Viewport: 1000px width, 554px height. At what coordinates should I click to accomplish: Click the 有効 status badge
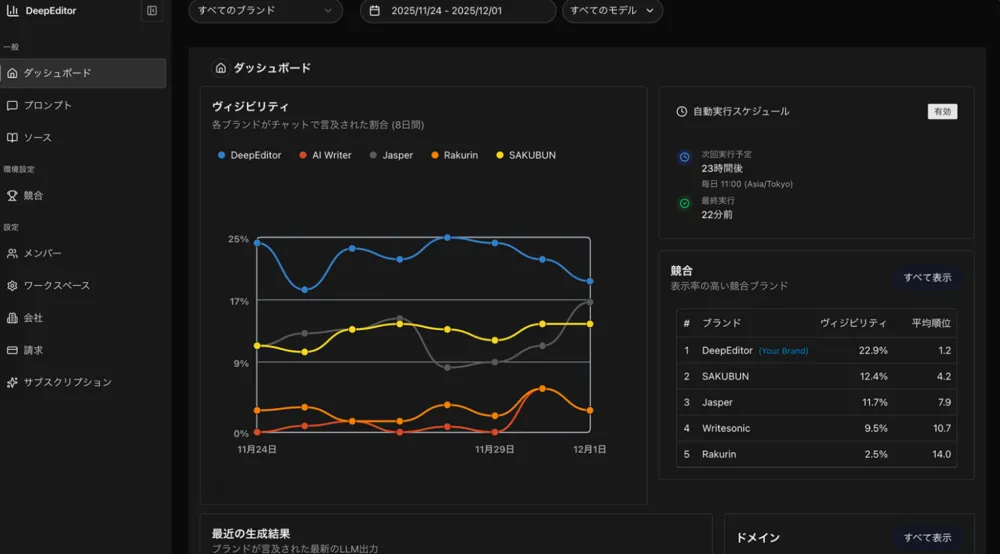pyautogui.click(x=942, y=112)
